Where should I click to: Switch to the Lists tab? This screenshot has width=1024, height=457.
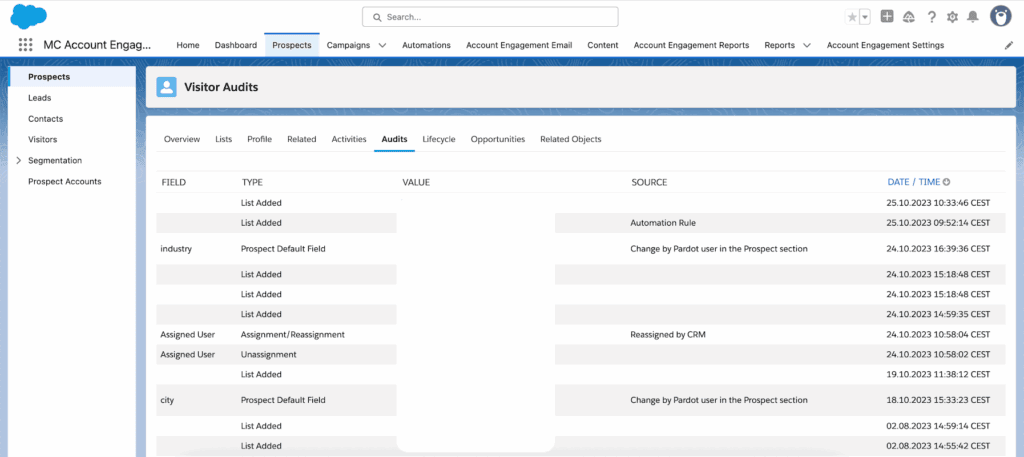click(223, 139)
